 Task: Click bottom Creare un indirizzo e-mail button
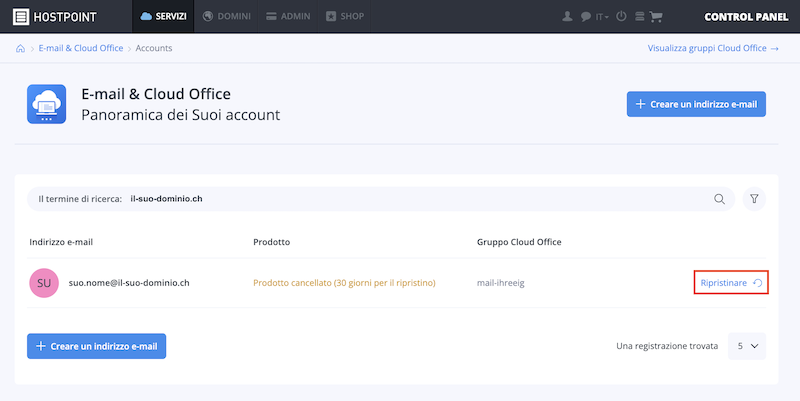96,346
